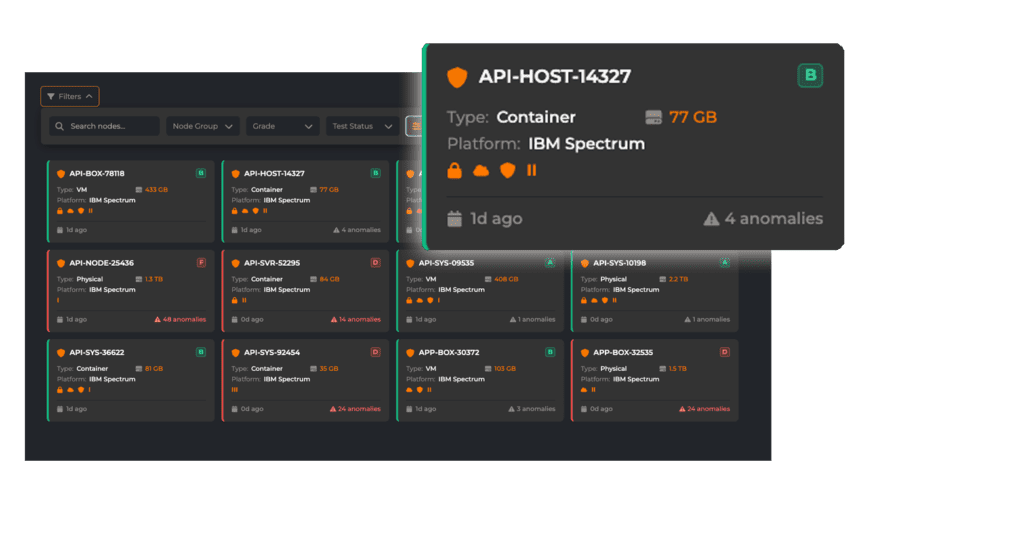
Task: Click shield icon on API-BOX-78118 card
Action: [x=61, y=174]
